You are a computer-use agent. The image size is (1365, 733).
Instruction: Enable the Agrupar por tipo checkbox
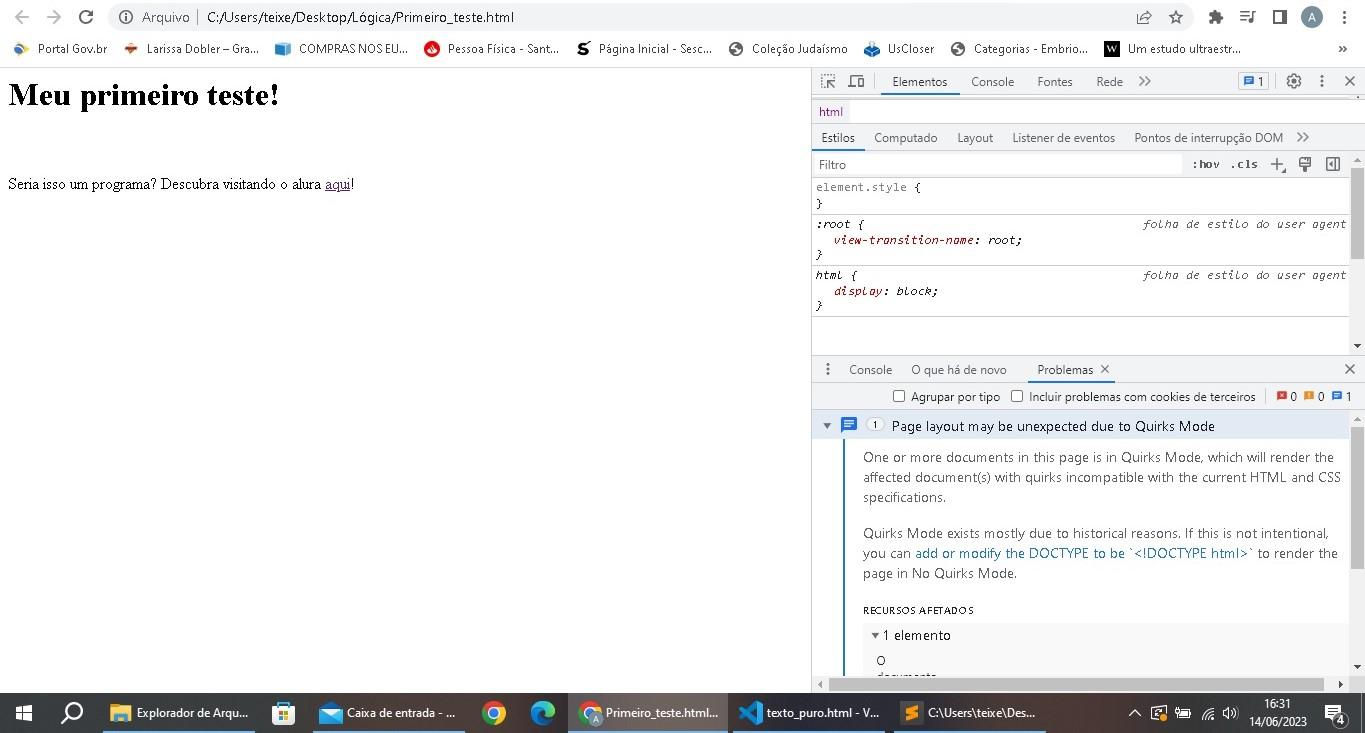coord(899,397)
